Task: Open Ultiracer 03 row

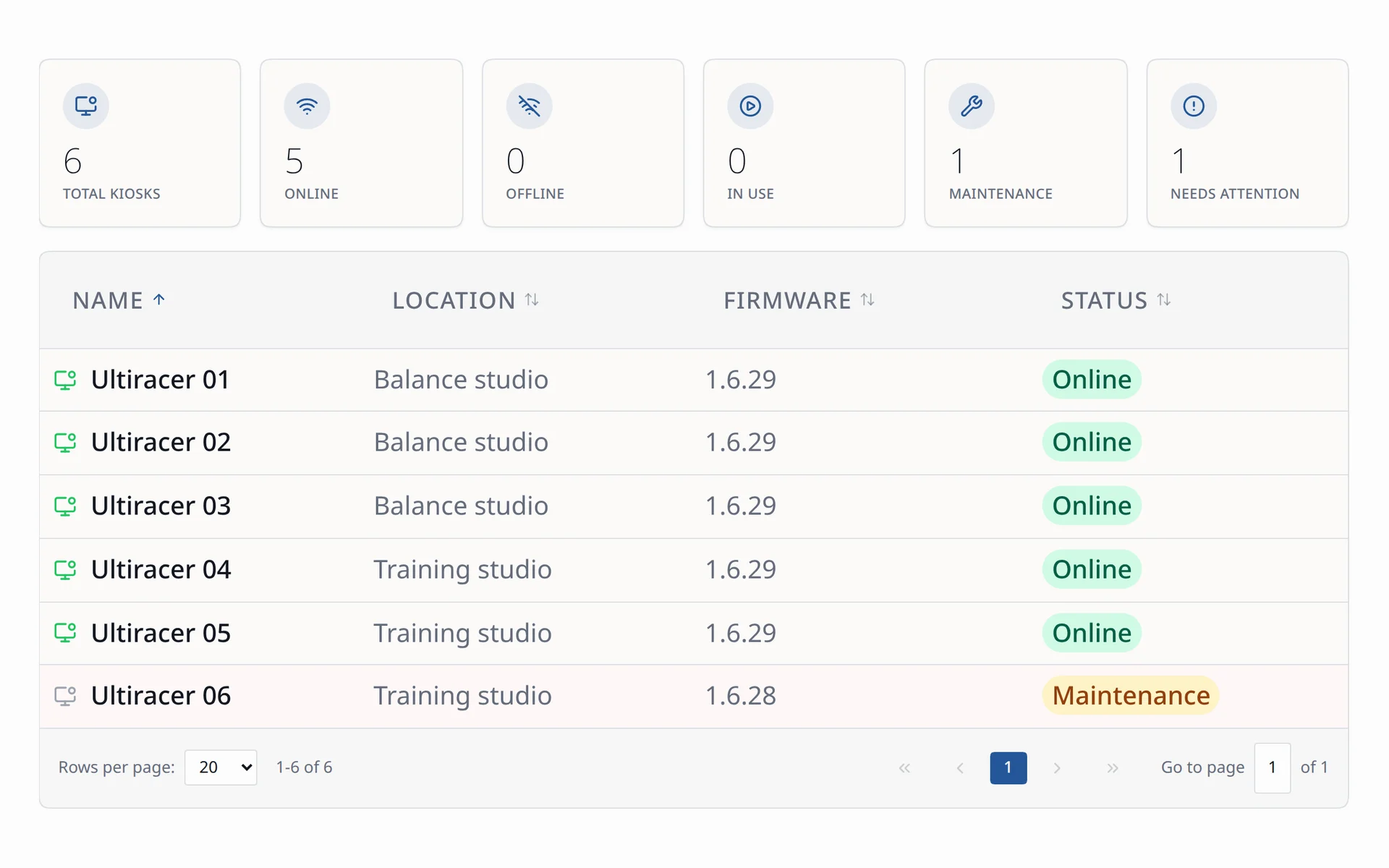Action: [x=694, y=506]
